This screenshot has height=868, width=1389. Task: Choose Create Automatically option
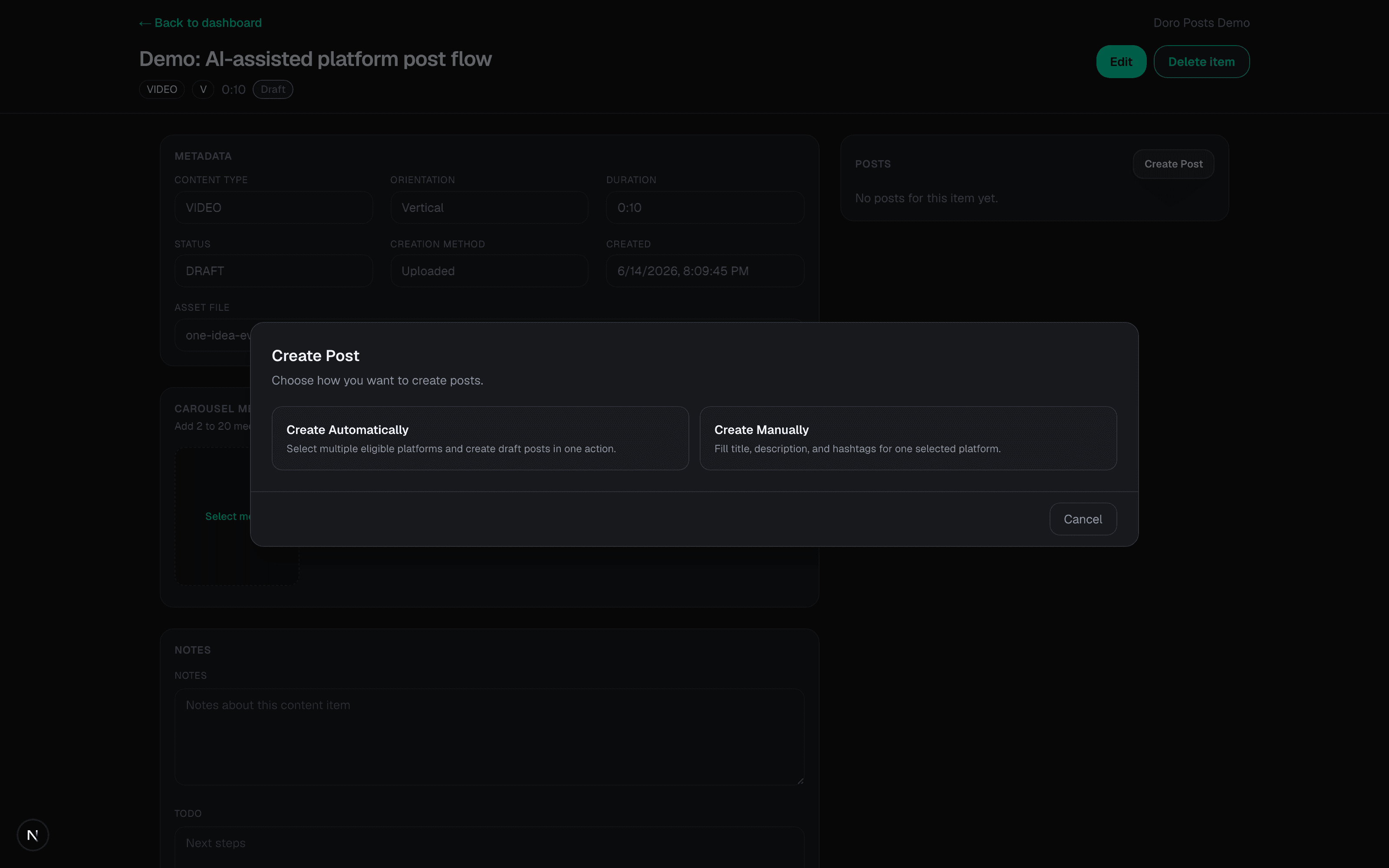click(x=480, y=438)
